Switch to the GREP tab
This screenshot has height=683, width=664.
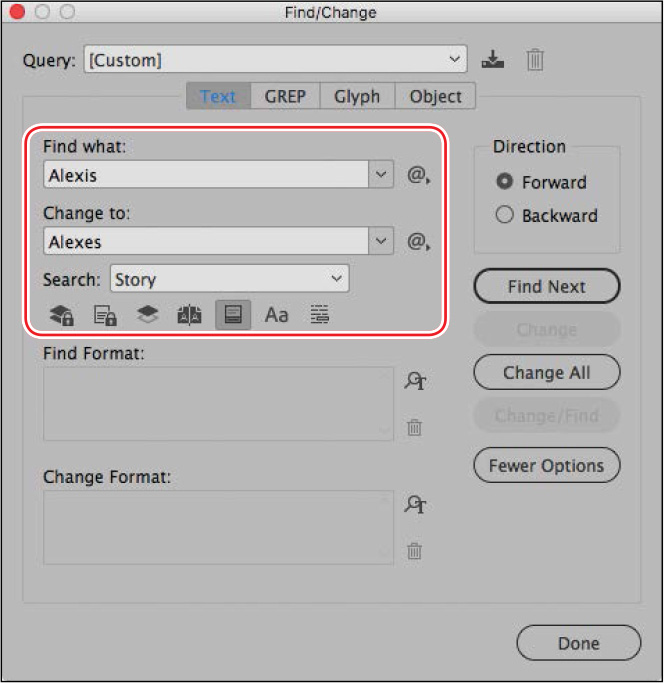pyautogui.click(x=285, y=96)
